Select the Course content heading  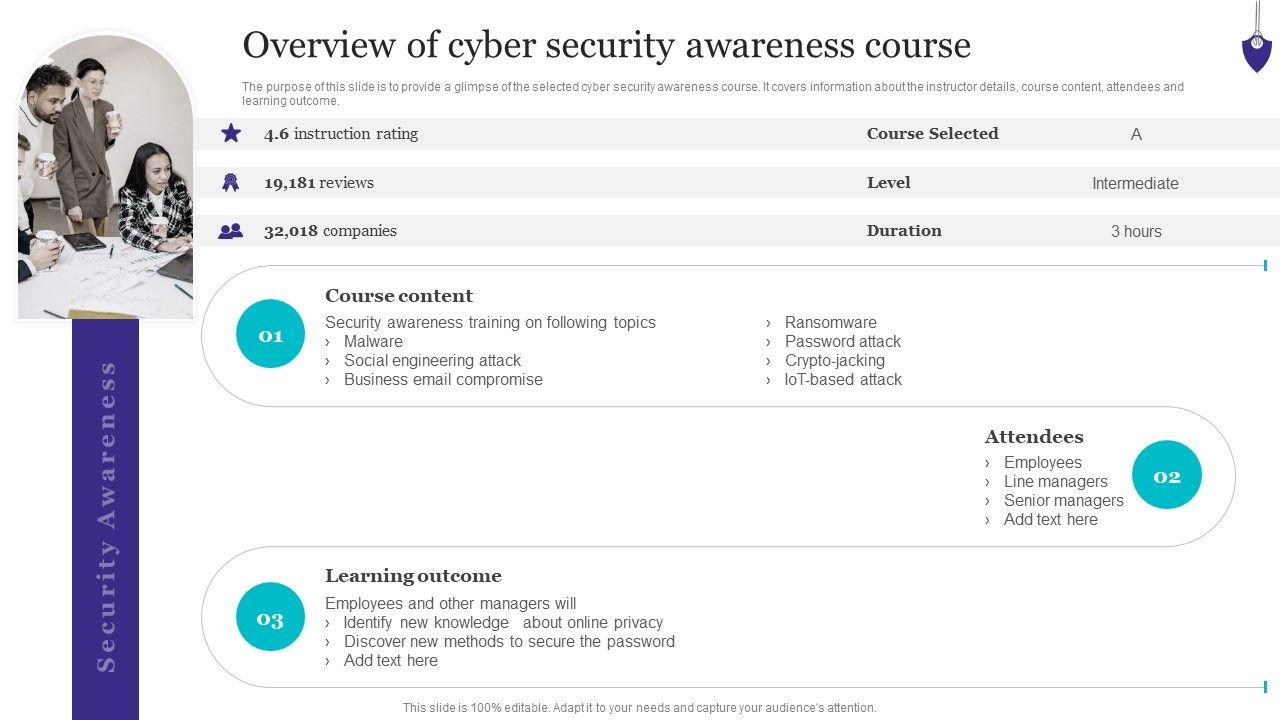tap(399, 296)
